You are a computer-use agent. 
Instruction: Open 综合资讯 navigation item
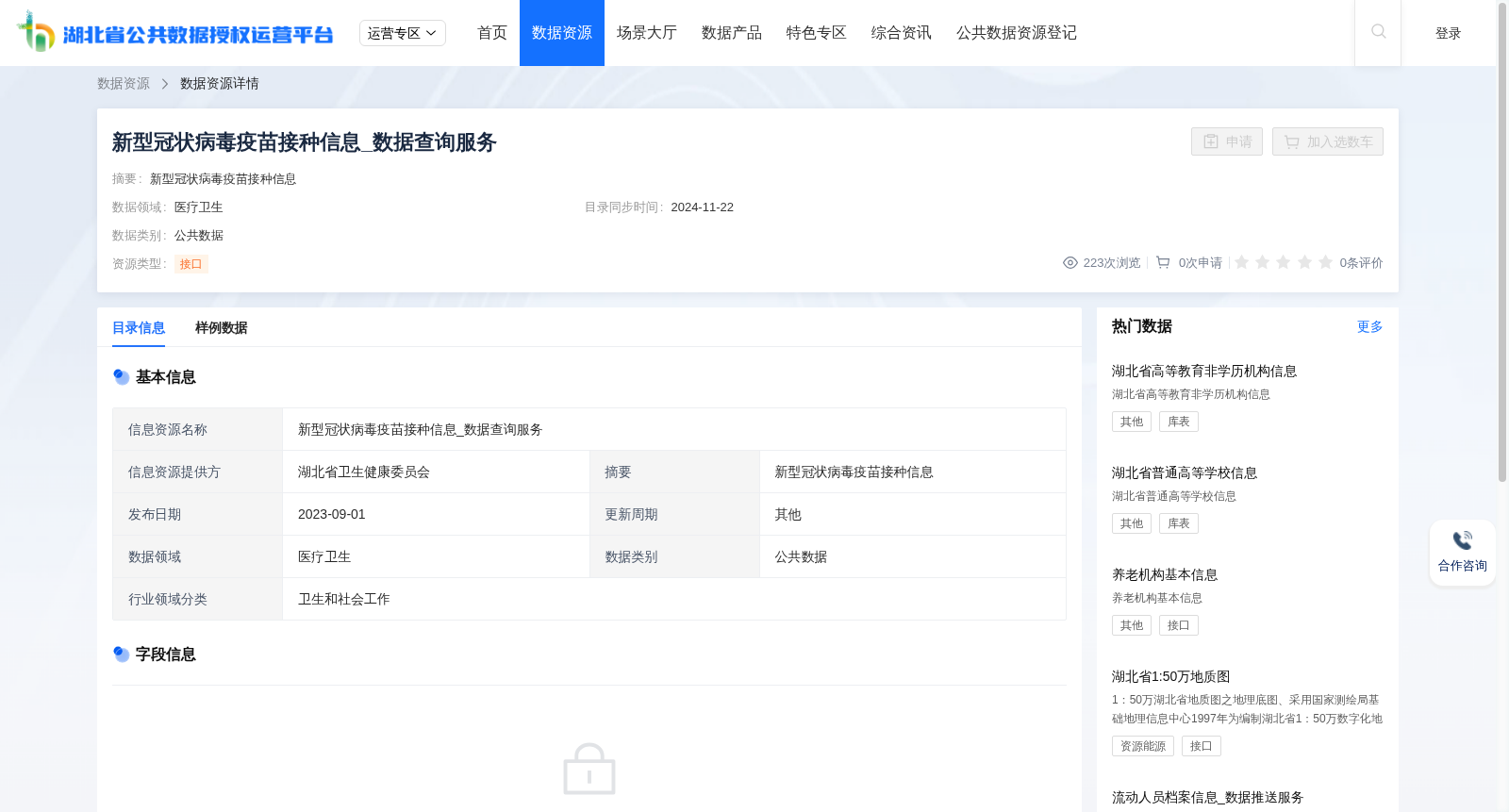coord(902,33)
